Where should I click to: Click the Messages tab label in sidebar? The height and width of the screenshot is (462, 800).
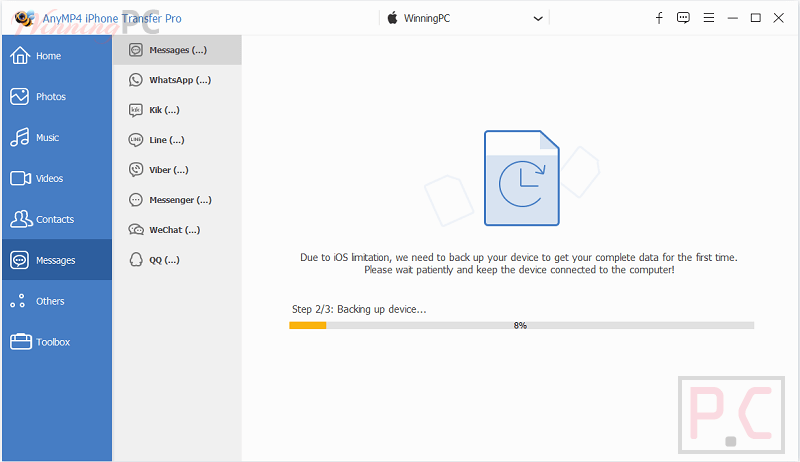[56, 260]
